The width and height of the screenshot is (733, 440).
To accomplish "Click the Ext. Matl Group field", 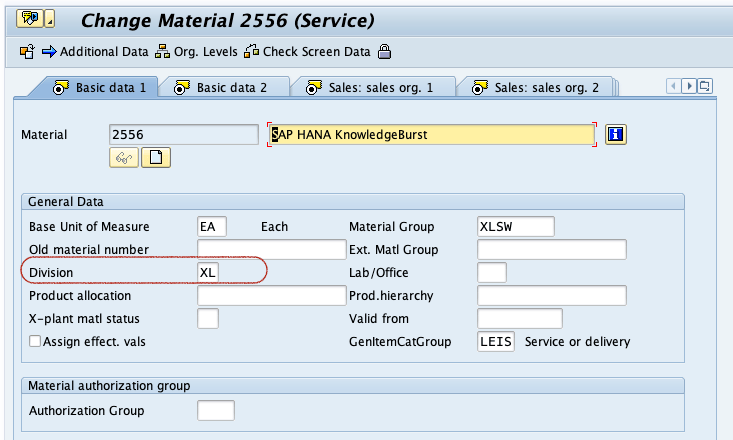I will click(x=552, y=250).
